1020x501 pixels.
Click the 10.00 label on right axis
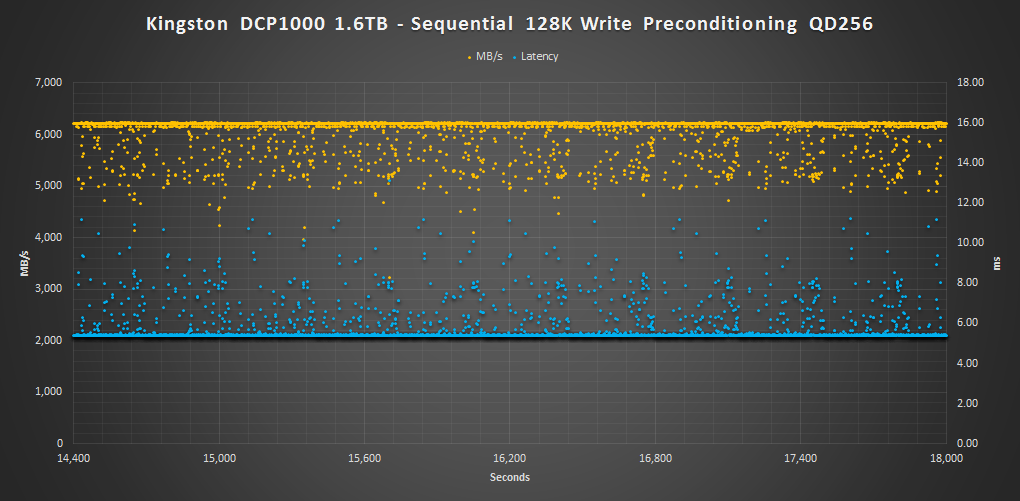(x=970, y=243)
